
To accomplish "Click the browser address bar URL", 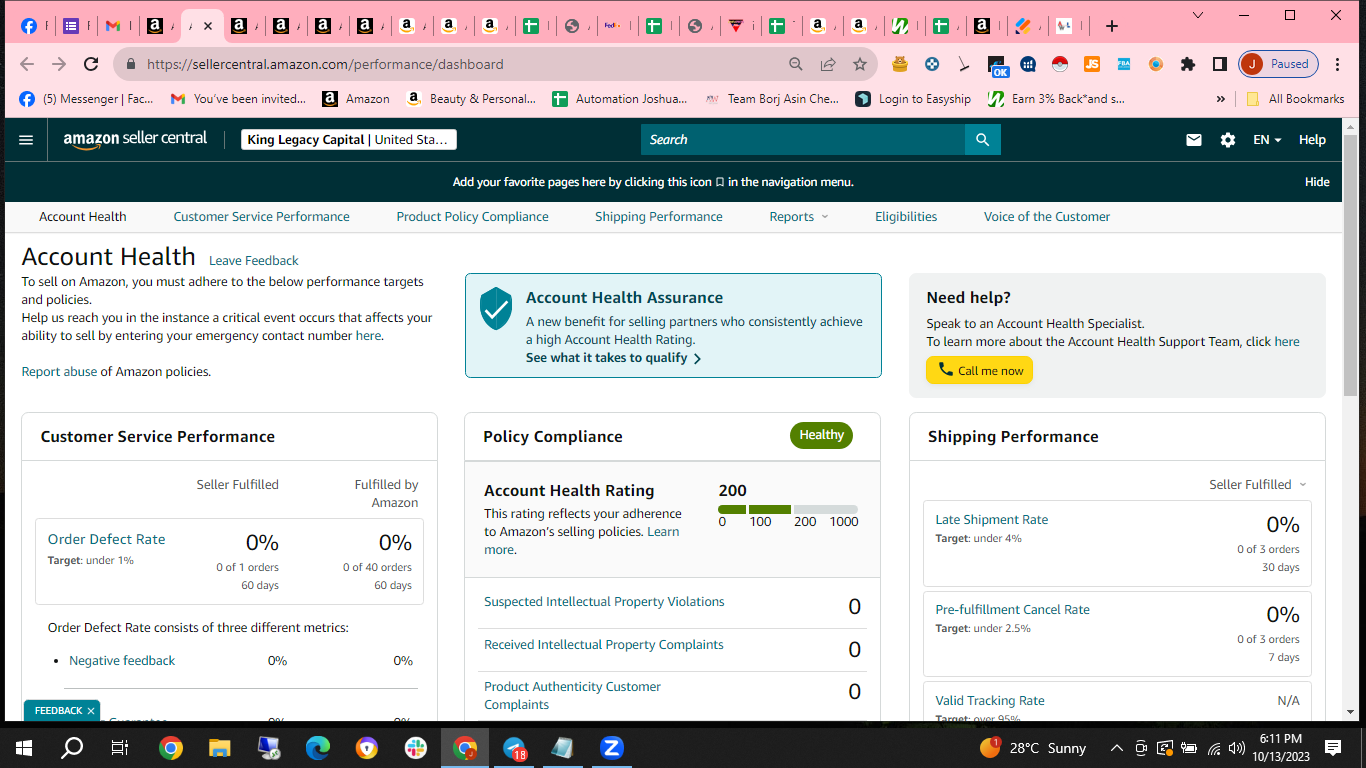I will tap(325, 64).
